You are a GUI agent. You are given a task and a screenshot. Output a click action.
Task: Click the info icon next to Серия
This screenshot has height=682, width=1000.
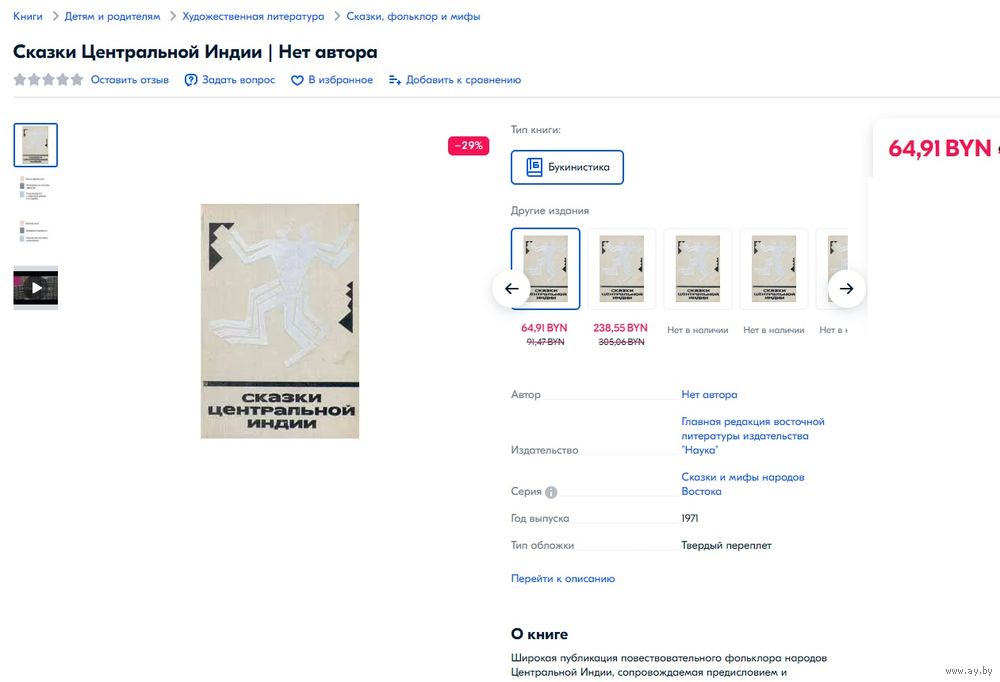pos(551,492)
